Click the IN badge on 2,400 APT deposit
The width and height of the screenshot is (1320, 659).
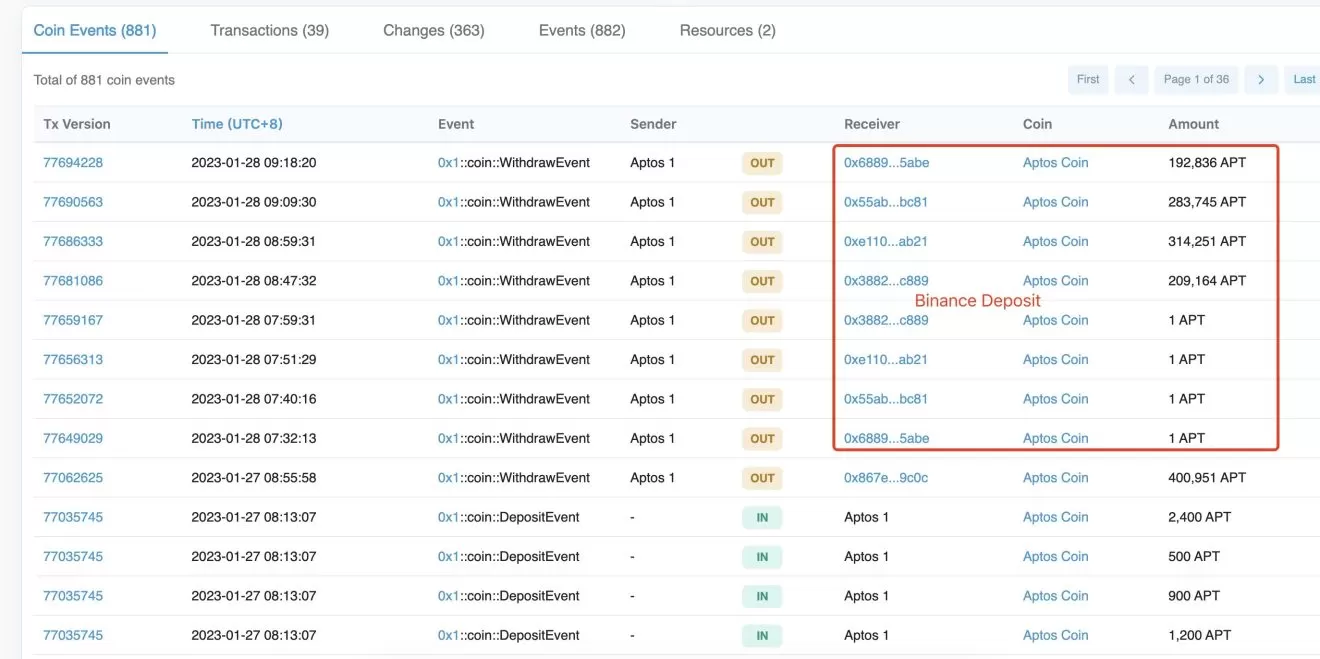[x=762, y=517]
